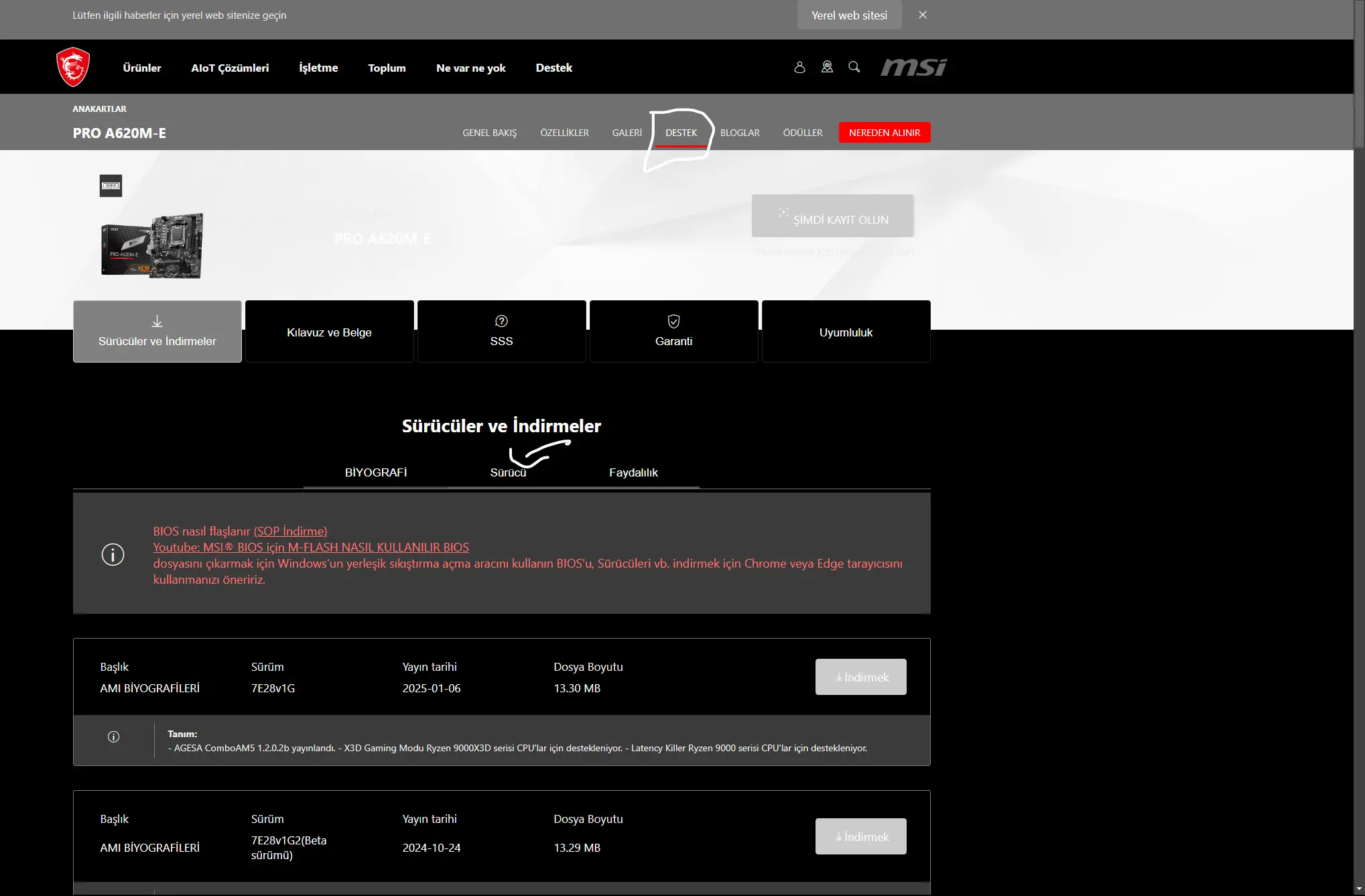Open the Uyumluluk tile

[x=846, y=332]
